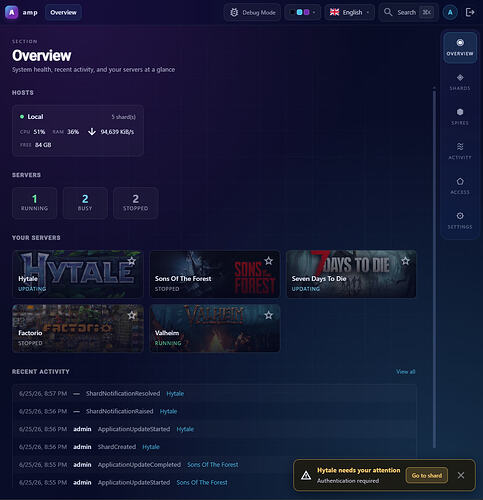Star the Seven Days To Die server
The image size is (483, 500).
405,261
